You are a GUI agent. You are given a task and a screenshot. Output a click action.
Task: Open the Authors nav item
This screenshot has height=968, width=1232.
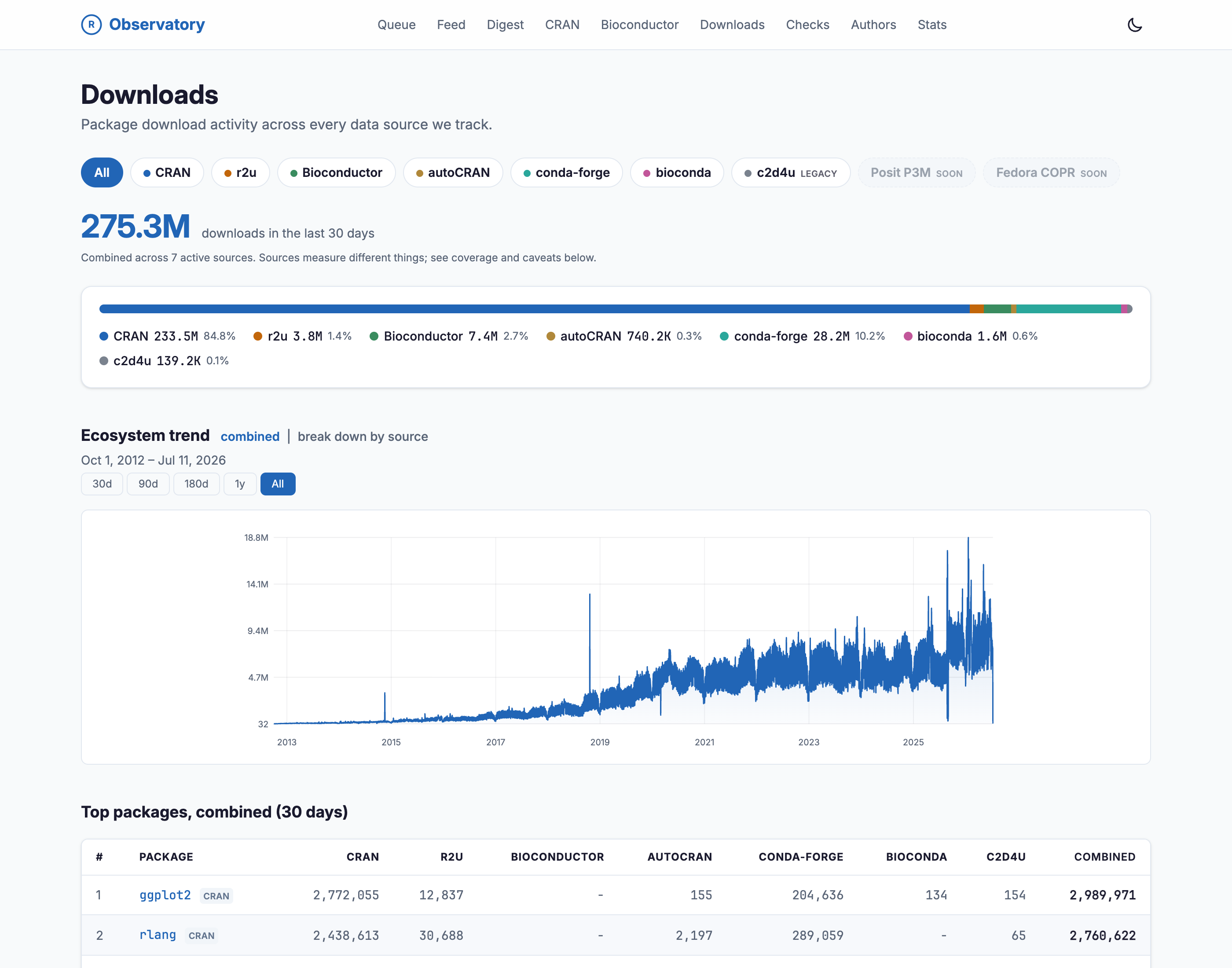pyautogui.click(x=873, y=25)
